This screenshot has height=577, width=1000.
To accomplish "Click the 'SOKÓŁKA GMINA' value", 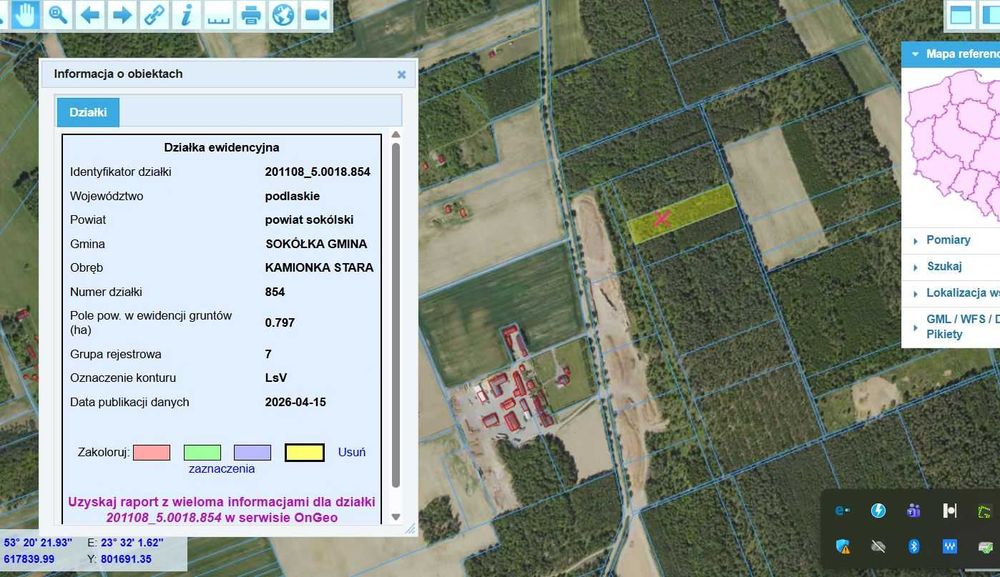I will pyautogui.click(x=316, y=244).
